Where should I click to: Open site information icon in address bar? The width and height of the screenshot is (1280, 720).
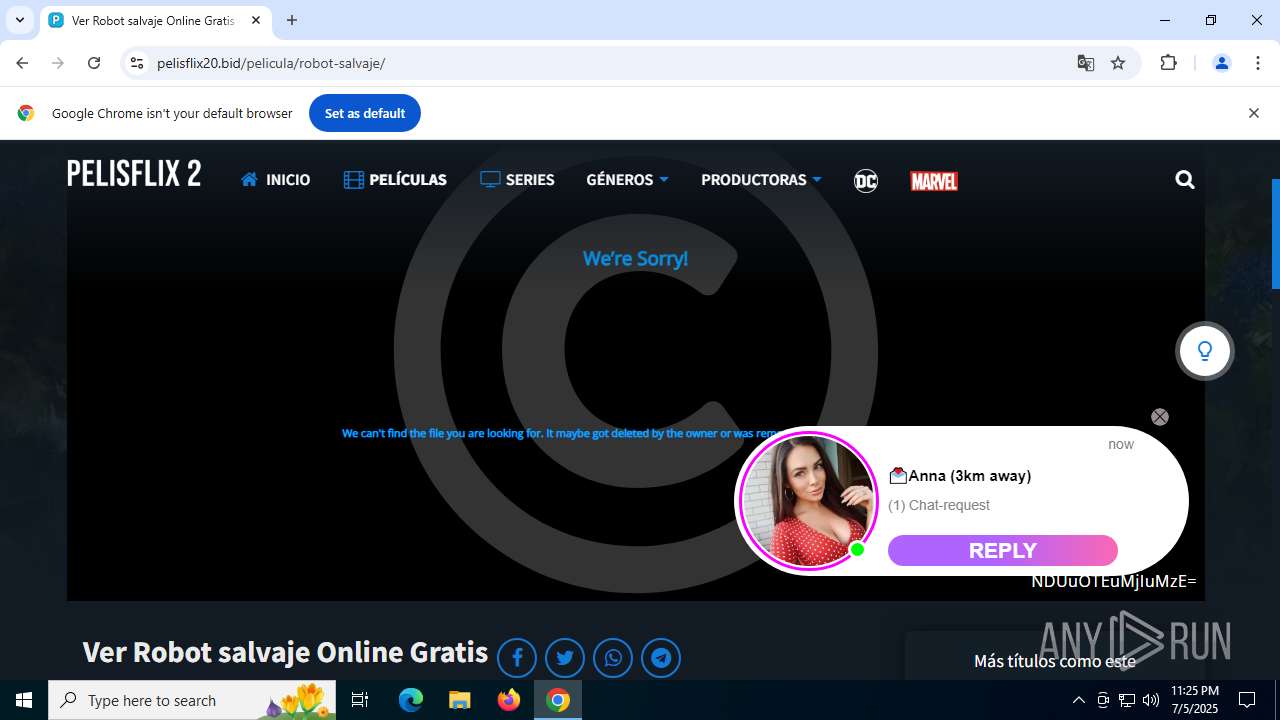[x=137, y=63]
